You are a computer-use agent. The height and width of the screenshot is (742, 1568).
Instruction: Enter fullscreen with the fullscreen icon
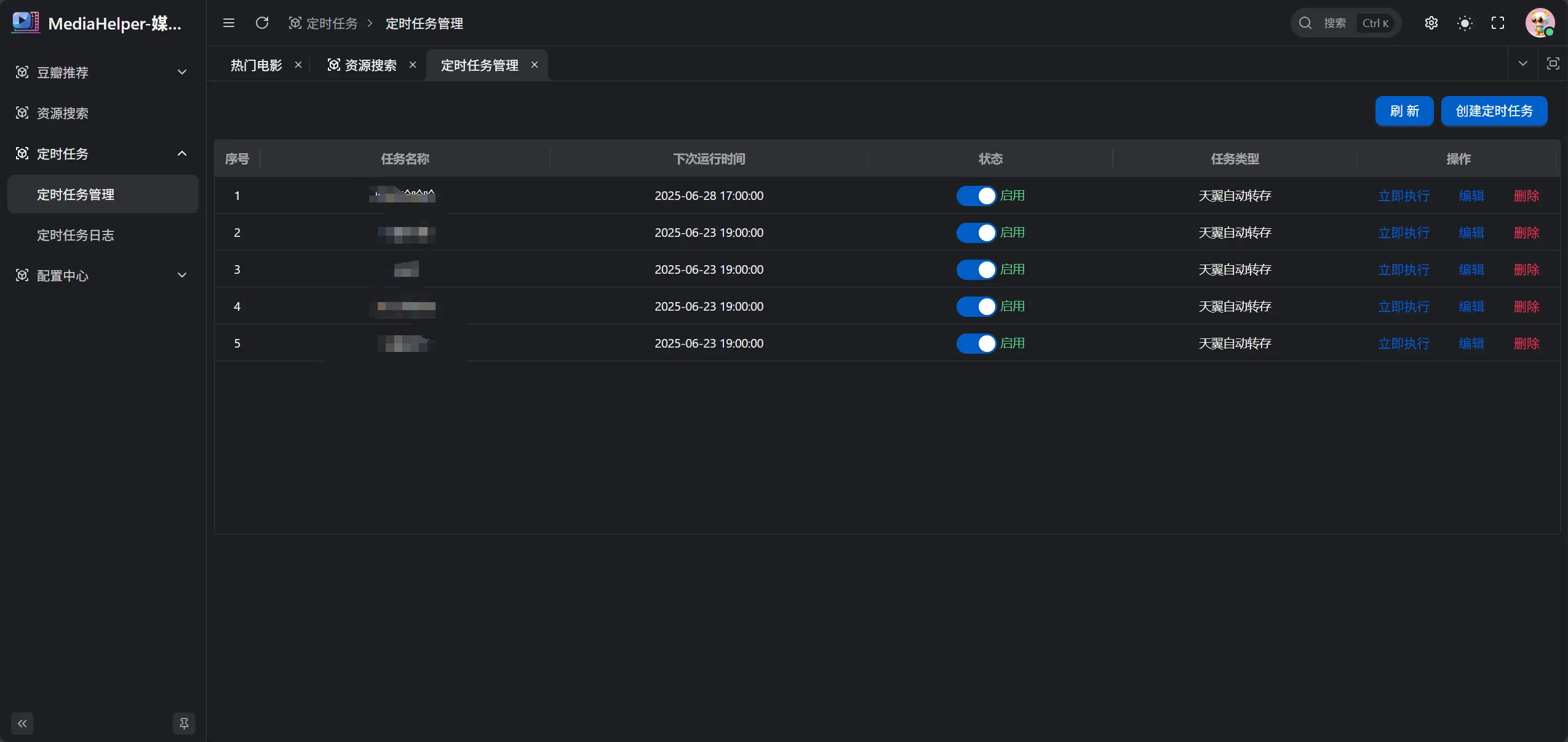coord(1498,23)
